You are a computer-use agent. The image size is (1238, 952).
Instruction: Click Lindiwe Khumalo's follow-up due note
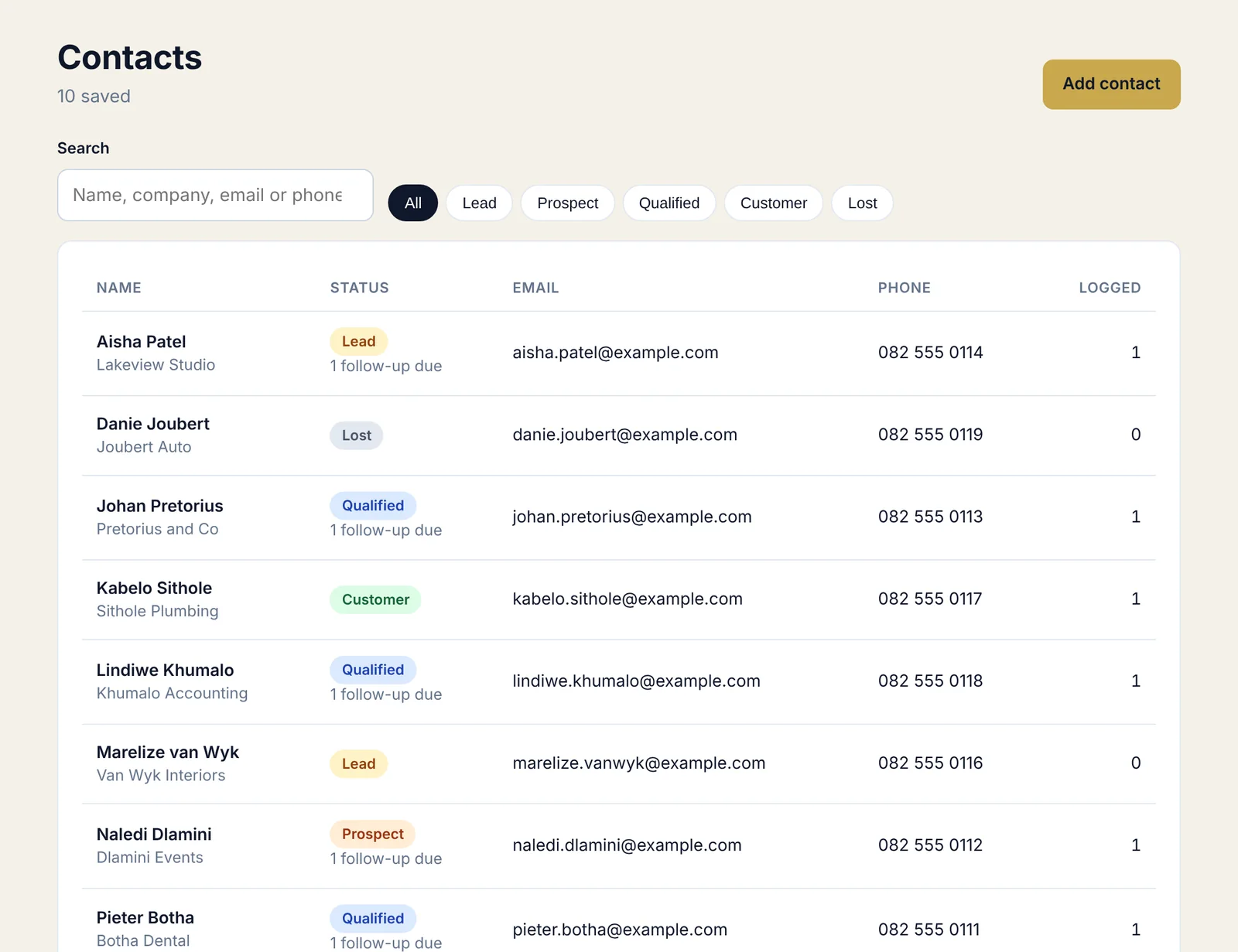pyautogui.click(x=386, y=694)
